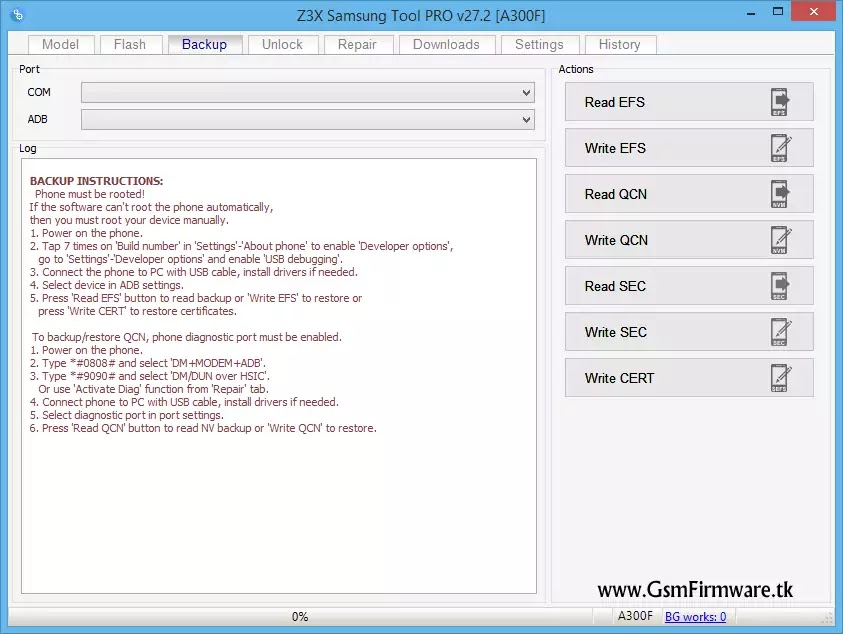
Task: Click the A300F model status entry
Action: 635,616
